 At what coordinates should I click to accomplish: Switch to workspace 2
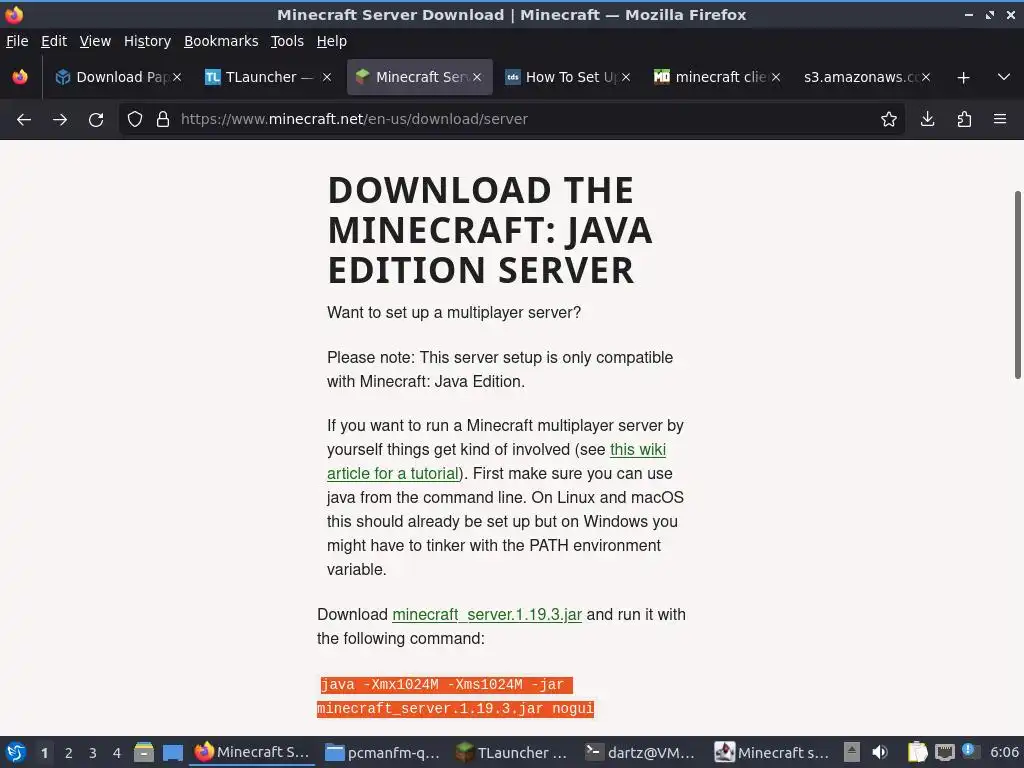tap(69, 753)
